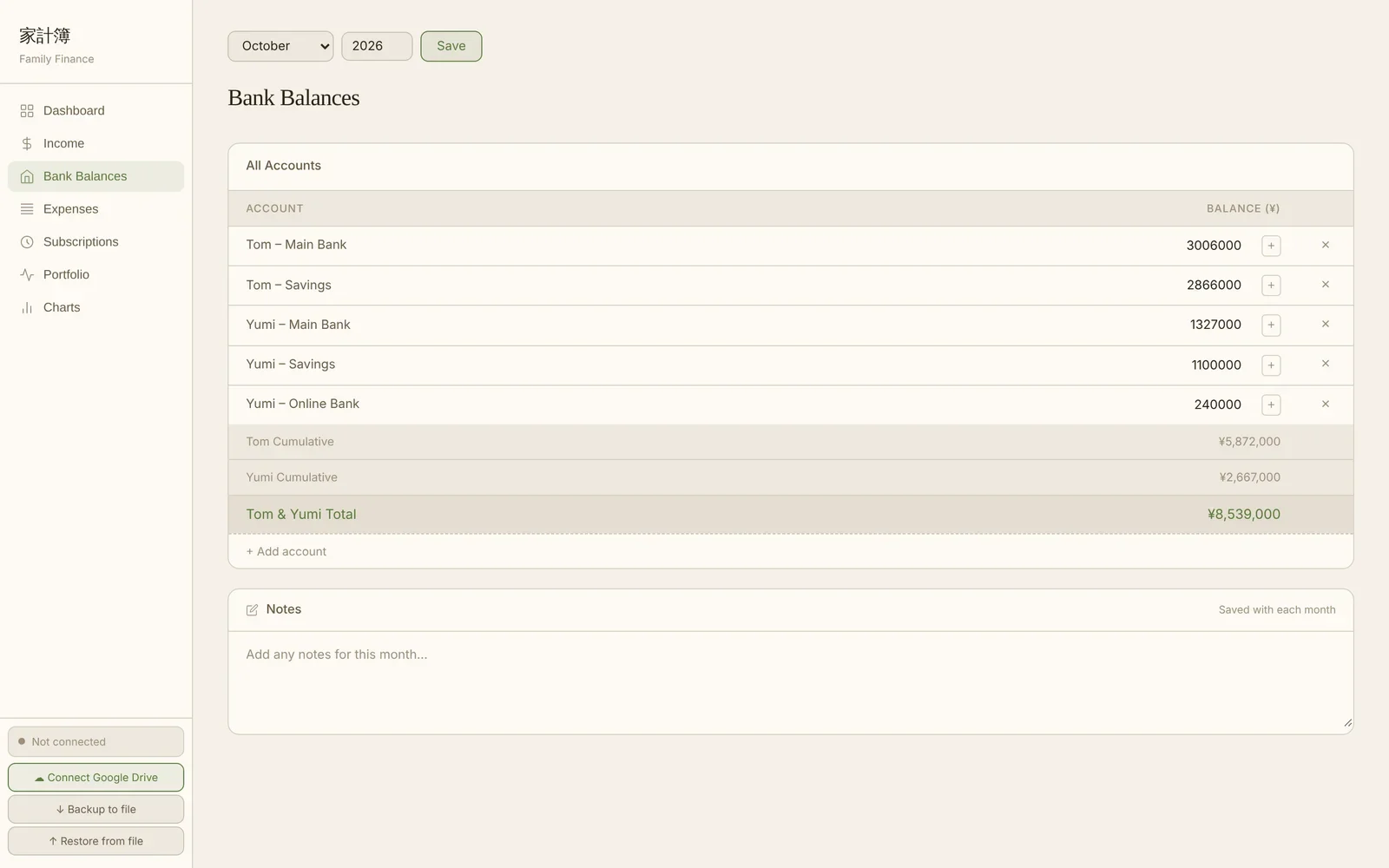This screenshot has height=868, width=1389.
Task: Open the October month dropdown
Action: (280, 46)
